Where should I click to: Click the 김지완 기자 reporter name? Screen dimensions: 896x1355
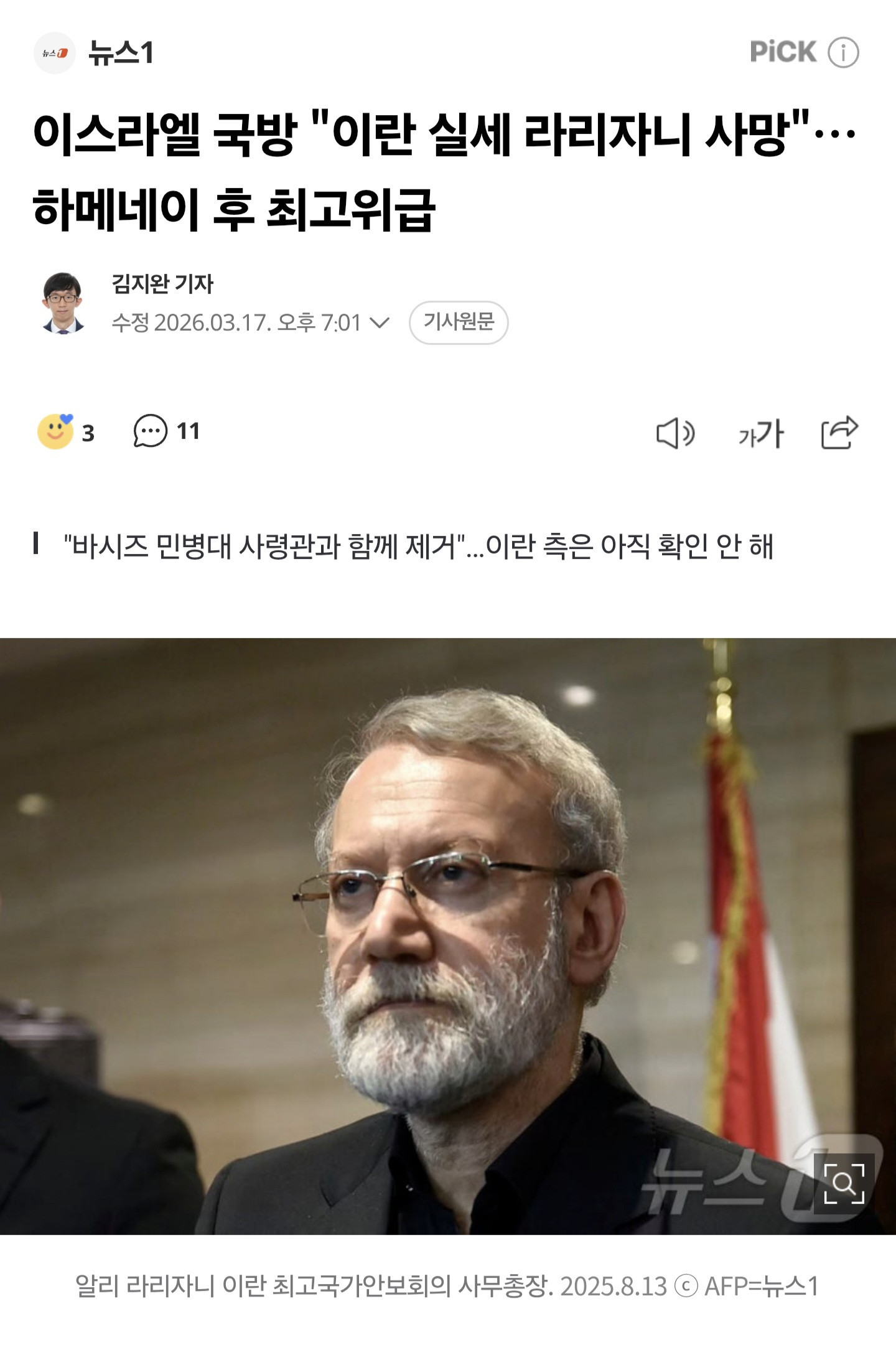(x=162, y=284)
